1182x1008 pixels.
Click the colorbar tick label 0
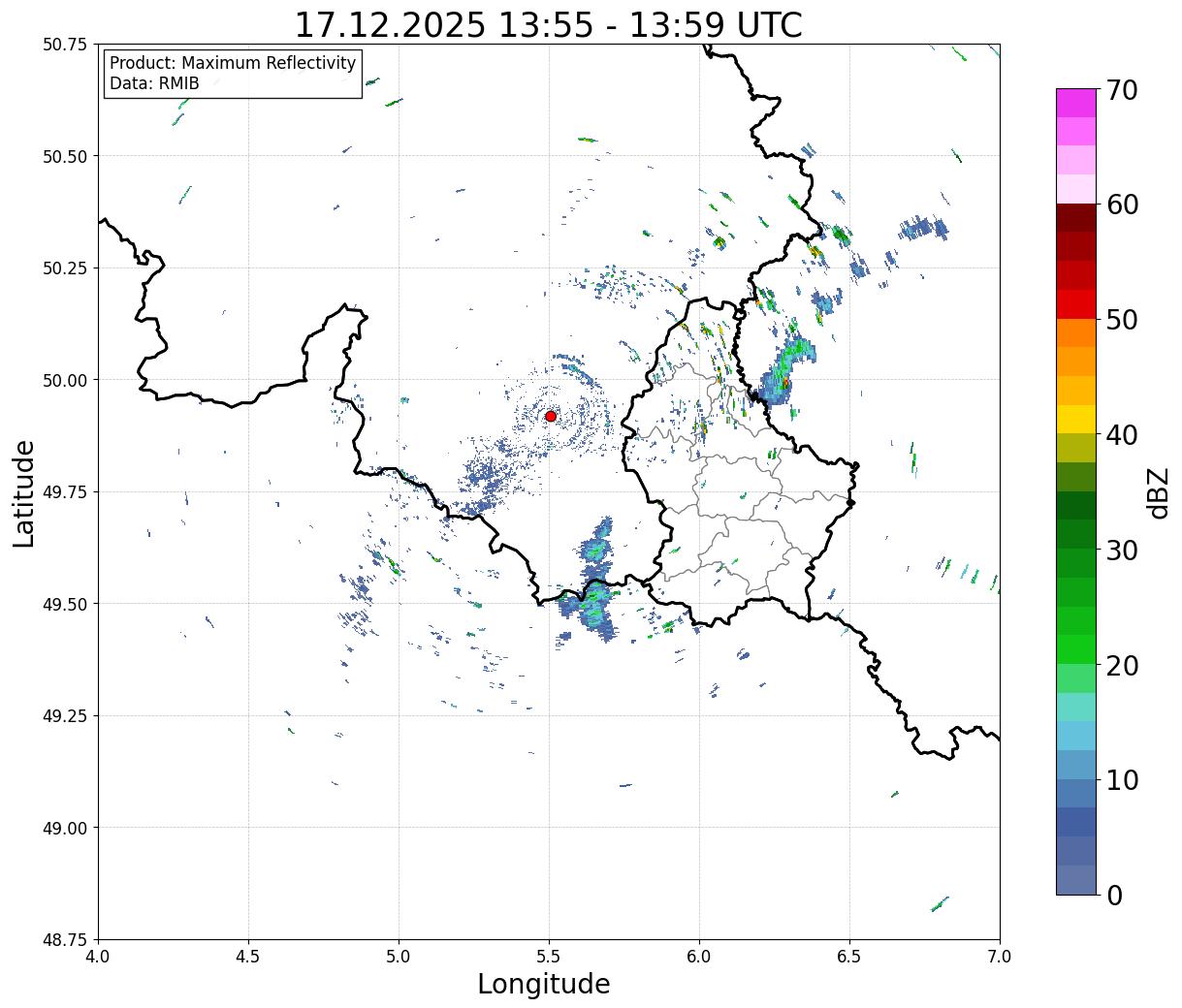[x=1114, y=895]
